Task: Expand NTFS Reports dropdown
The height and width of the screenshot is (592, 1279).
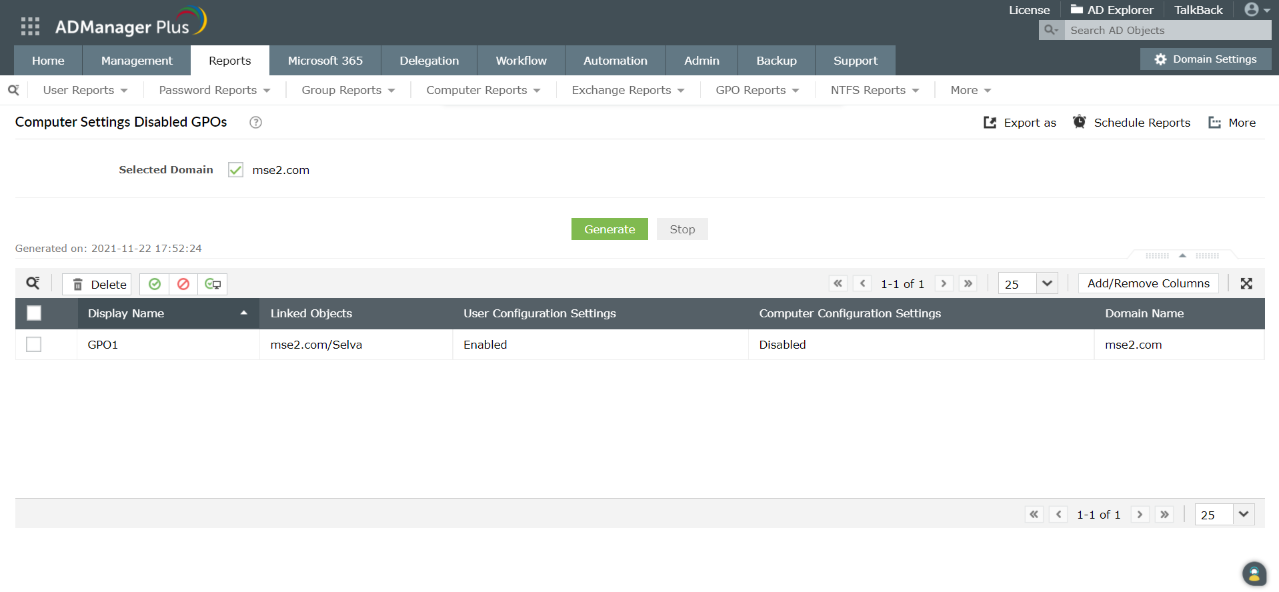Action: pyautogui.click(x=875, y=90)
